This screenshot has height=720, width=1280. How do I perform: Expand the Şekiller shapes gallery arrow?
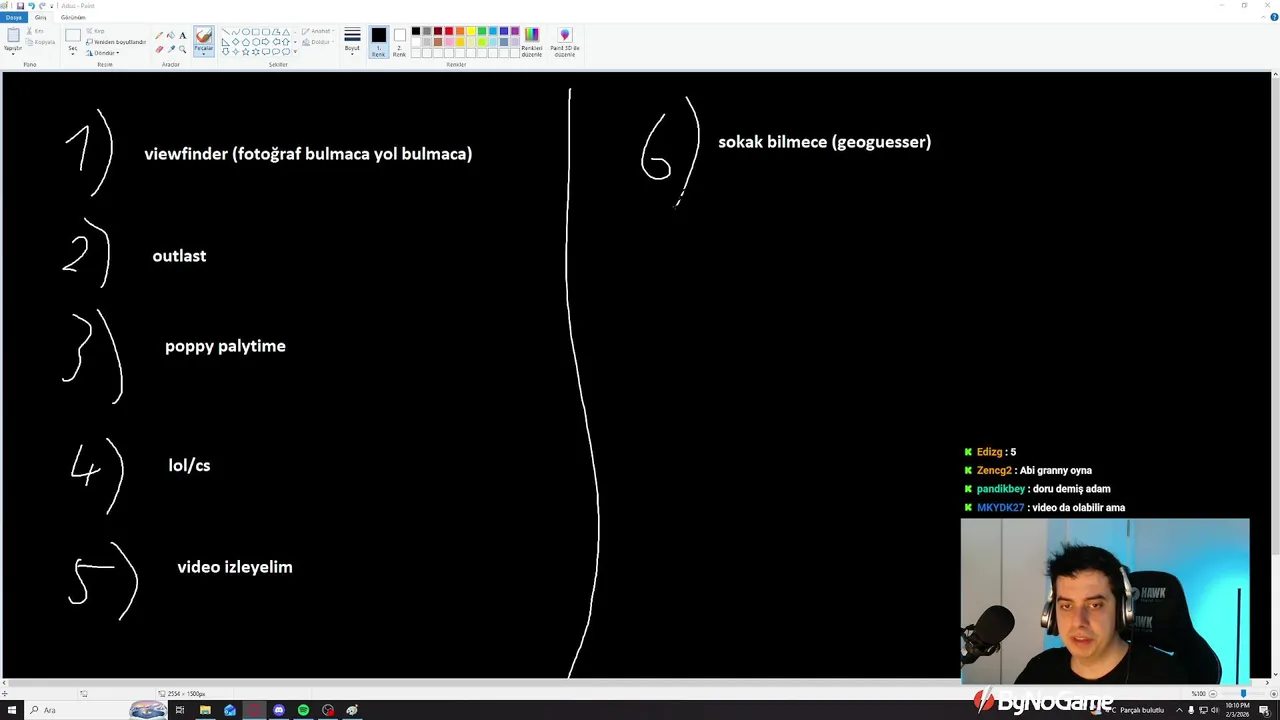294,51
